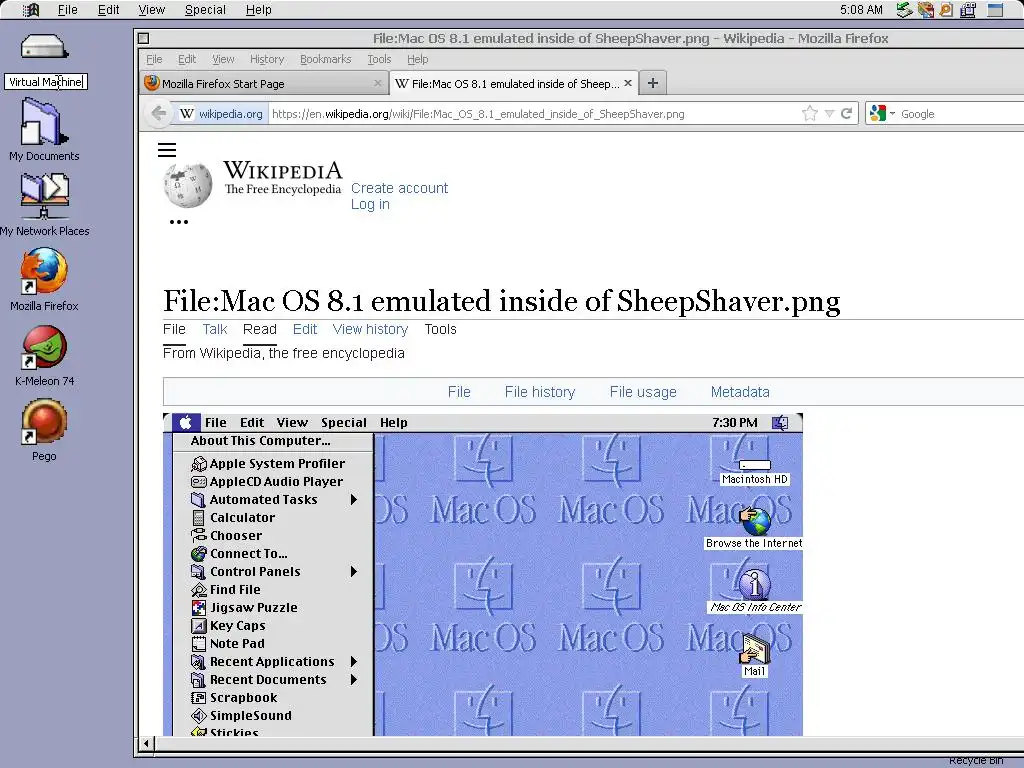The width and height of the screenshot is (1024, 768).
Task: Click the Firefox Edit menu
Action: click(187, 59)
